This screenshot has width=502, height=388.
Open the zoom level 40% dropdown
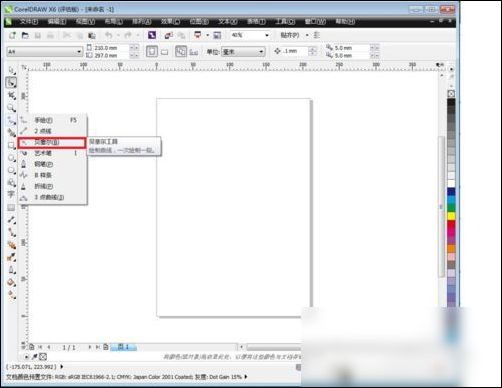pos(267,35)
